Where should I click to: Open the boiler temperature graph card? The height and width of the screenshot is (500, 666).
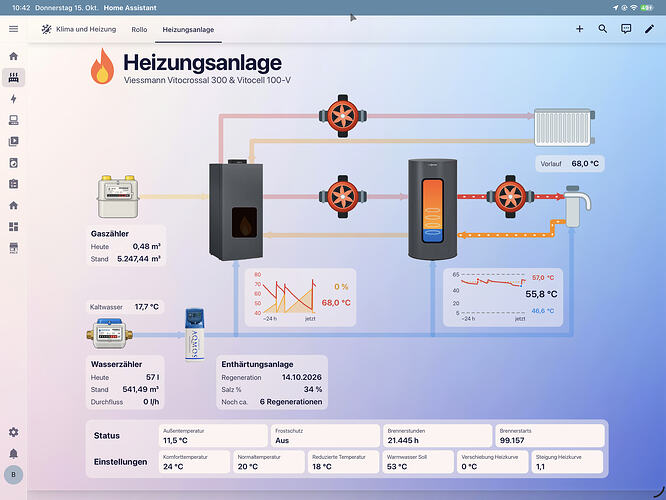pos(300,297)
